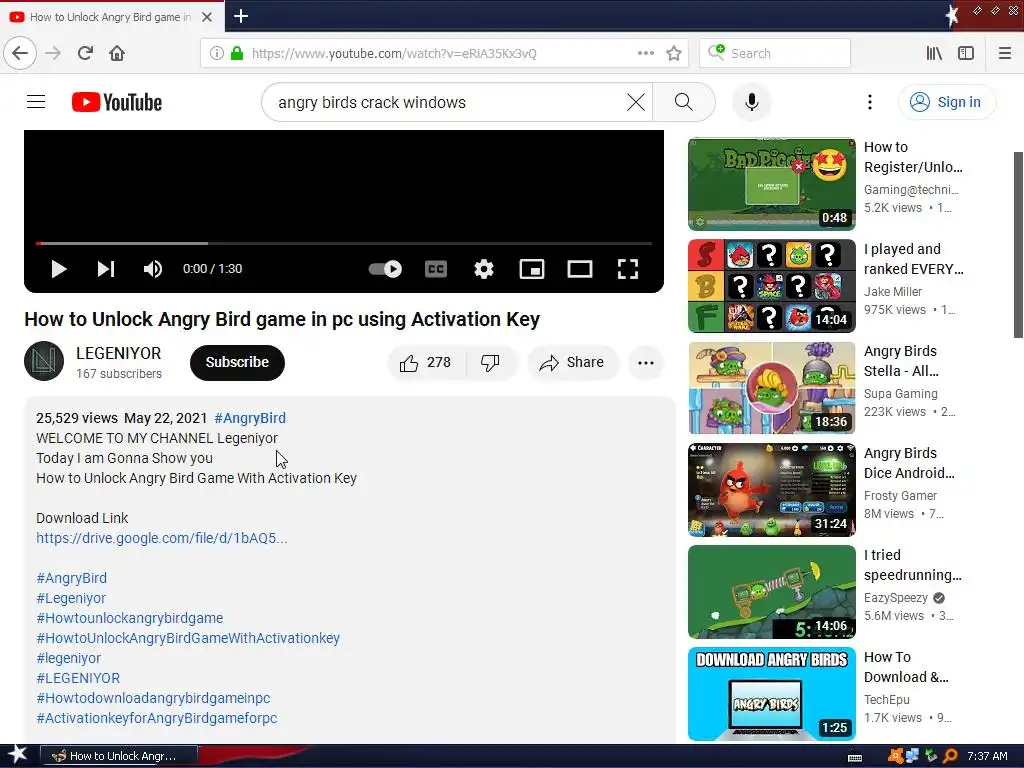Toggle the autoplay switch
The height and width of the screenshot is (768, 1024).
(x=385, y=268)
